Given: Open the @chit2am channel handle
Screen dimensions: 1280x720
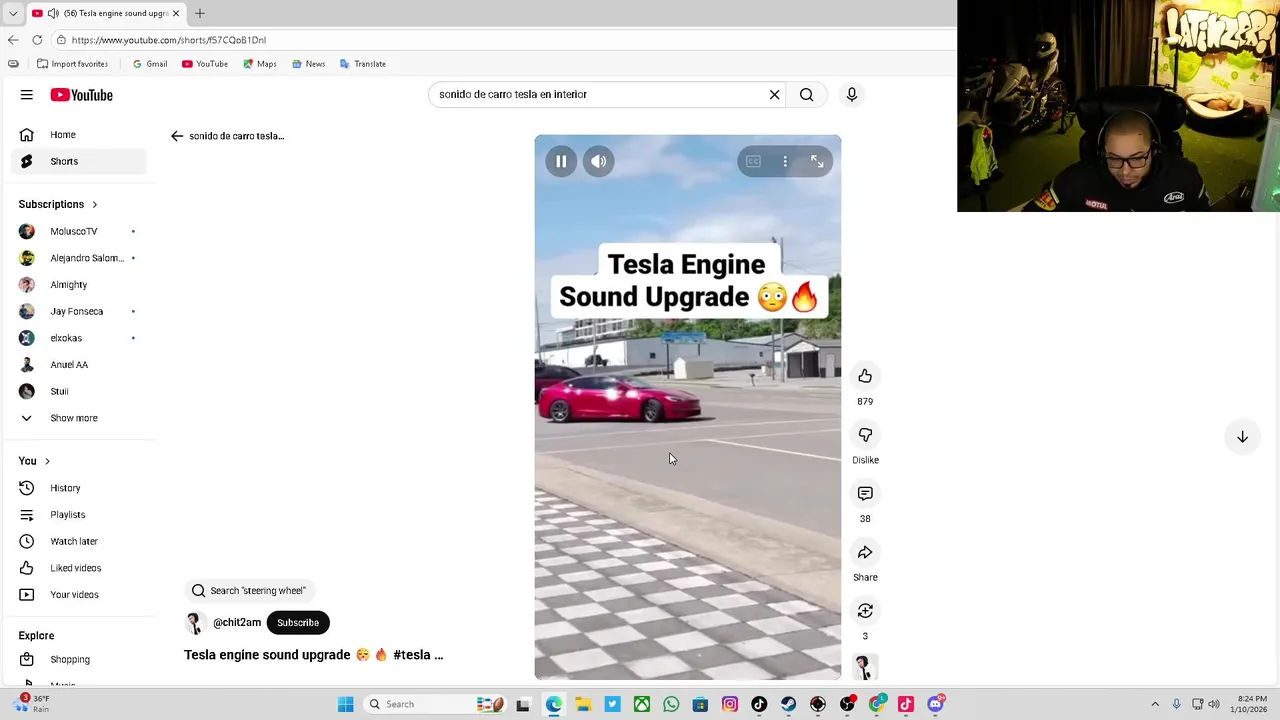Looking at the screenshot, I should [x=237, y=622].
